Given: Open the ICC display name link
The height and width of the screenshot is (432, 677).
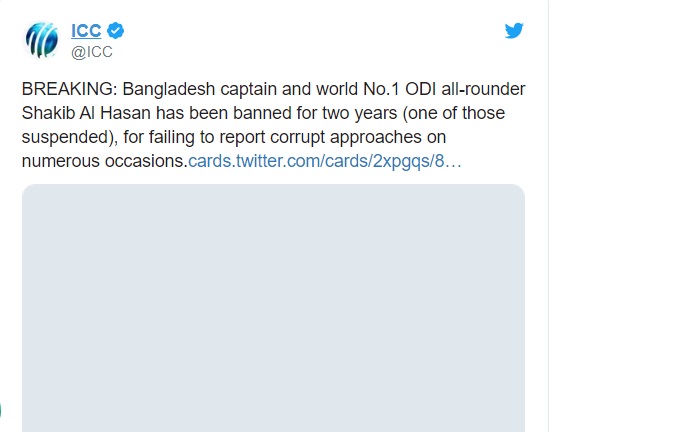Looking at the screenshot, I should tap(86, 31).
